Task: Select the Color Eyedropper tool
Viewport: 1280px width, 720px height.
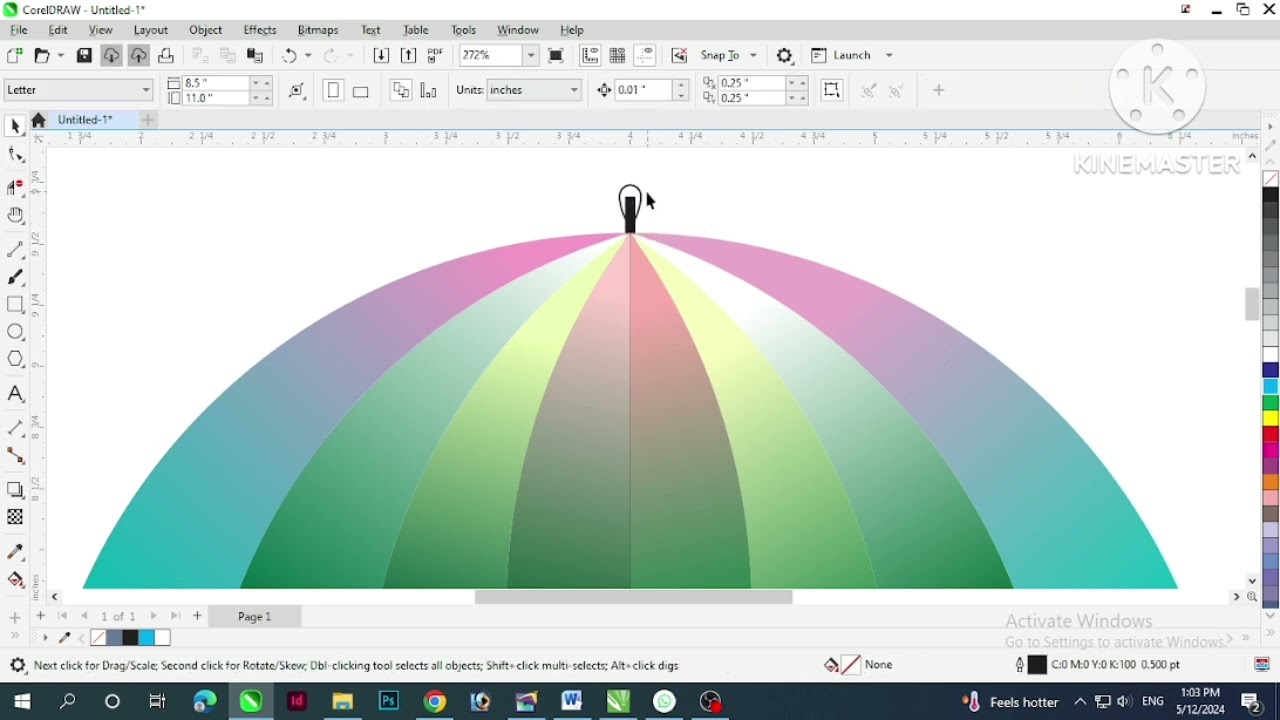Action: 15,551
